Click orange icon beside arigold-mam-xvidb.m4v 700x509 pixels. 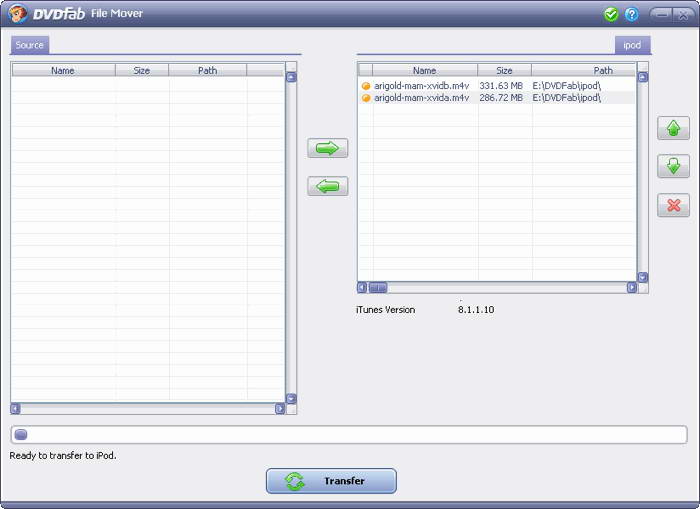pos(366,86)
